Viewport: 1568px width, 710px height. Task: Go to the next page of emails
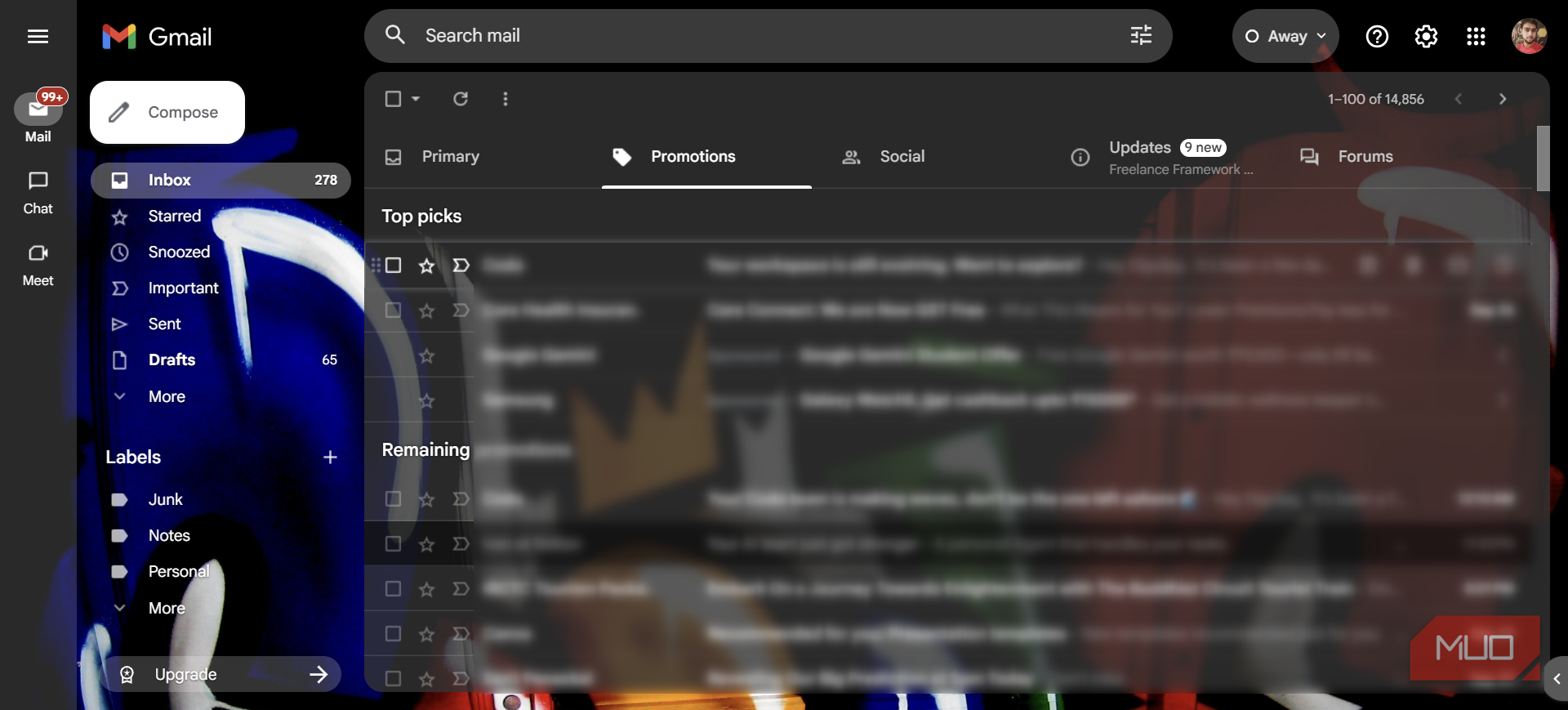tap(1503, 99)
